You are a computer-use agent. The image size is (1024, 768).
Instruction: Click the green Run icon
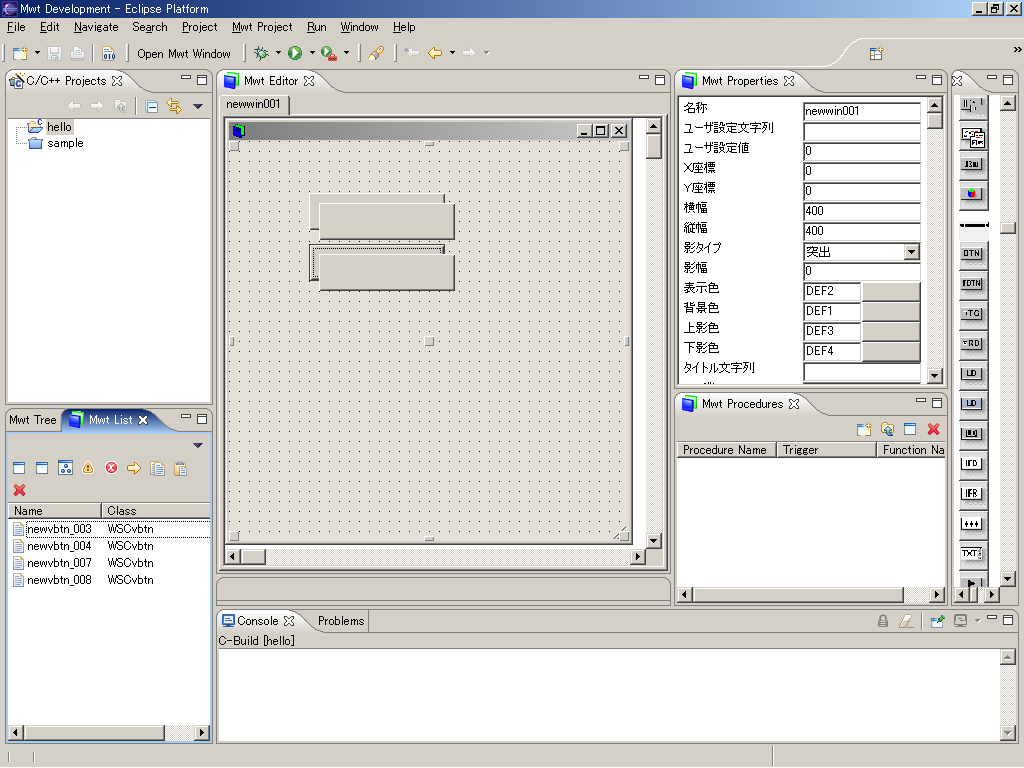click(295, 53)
